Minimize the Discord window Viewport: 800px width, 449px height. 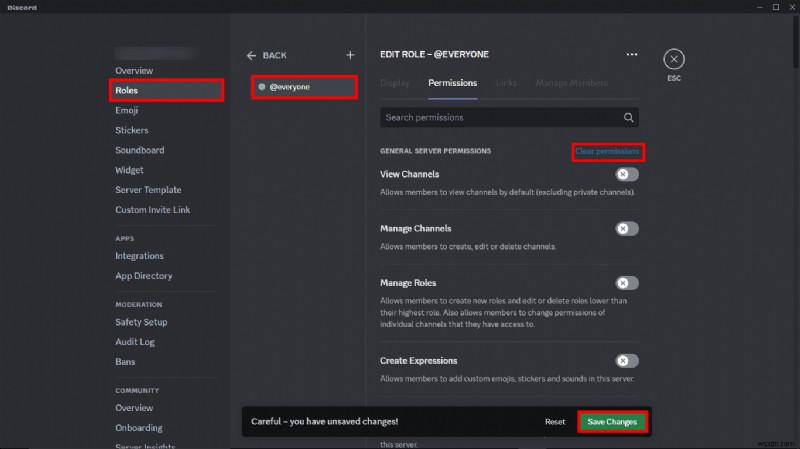(759, 7)
